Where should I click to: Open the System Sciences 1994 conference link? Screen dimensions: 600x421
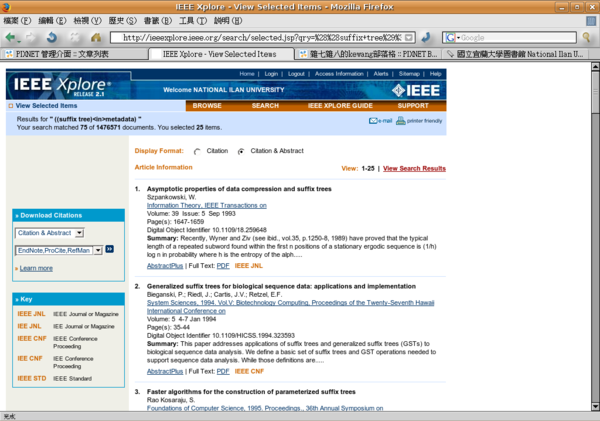click(290, 307)
